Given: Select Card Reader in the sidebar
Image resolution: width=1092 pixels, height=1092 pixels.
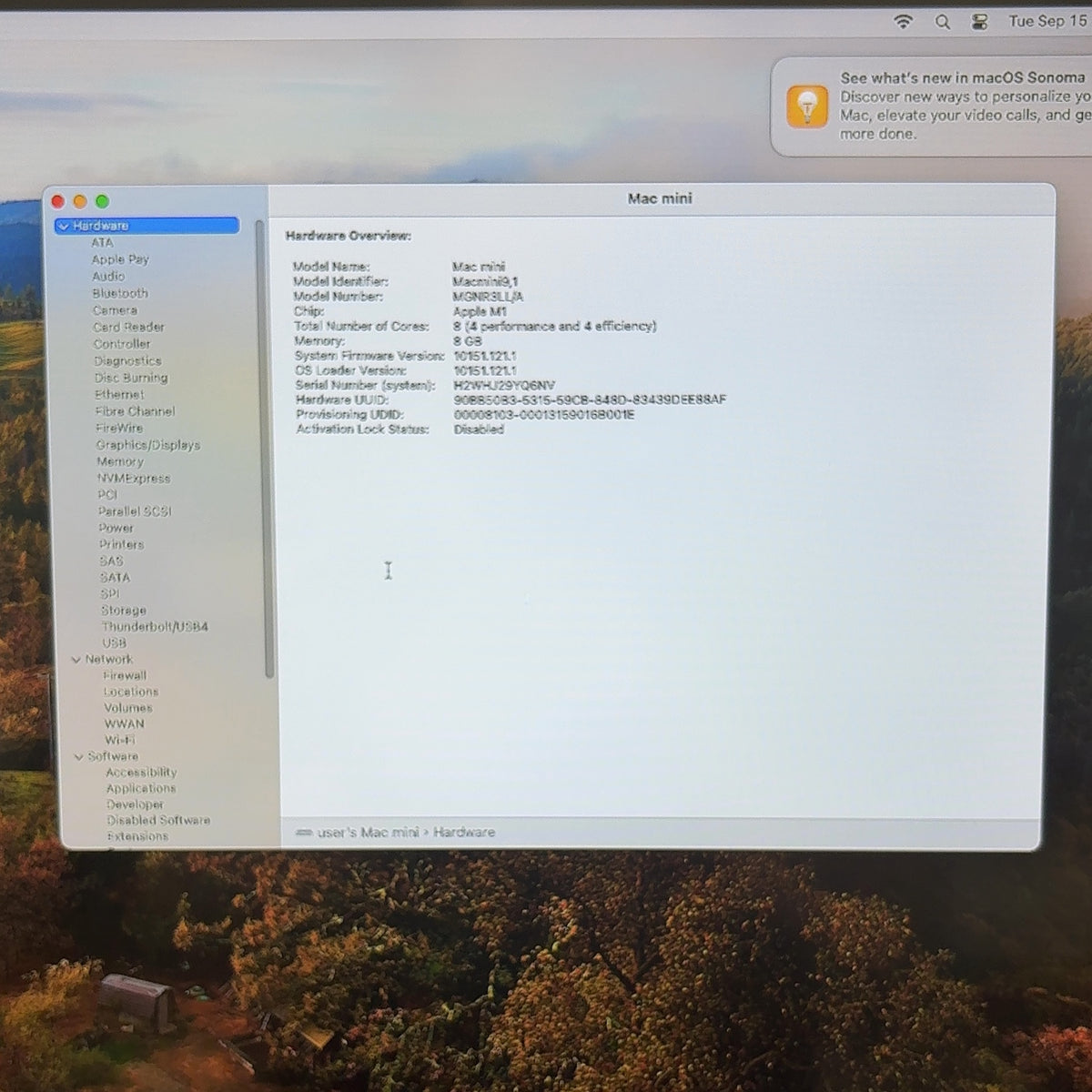Looking at the screenshot, I should point(128,327).
